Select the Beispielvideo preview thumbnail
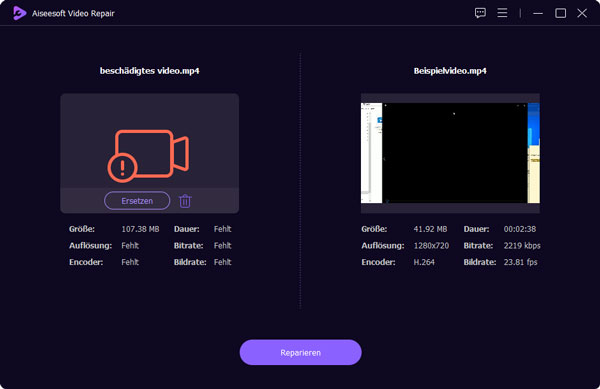Image resolution: width=600 pixels, height=389 pixels. coord(450,153)
